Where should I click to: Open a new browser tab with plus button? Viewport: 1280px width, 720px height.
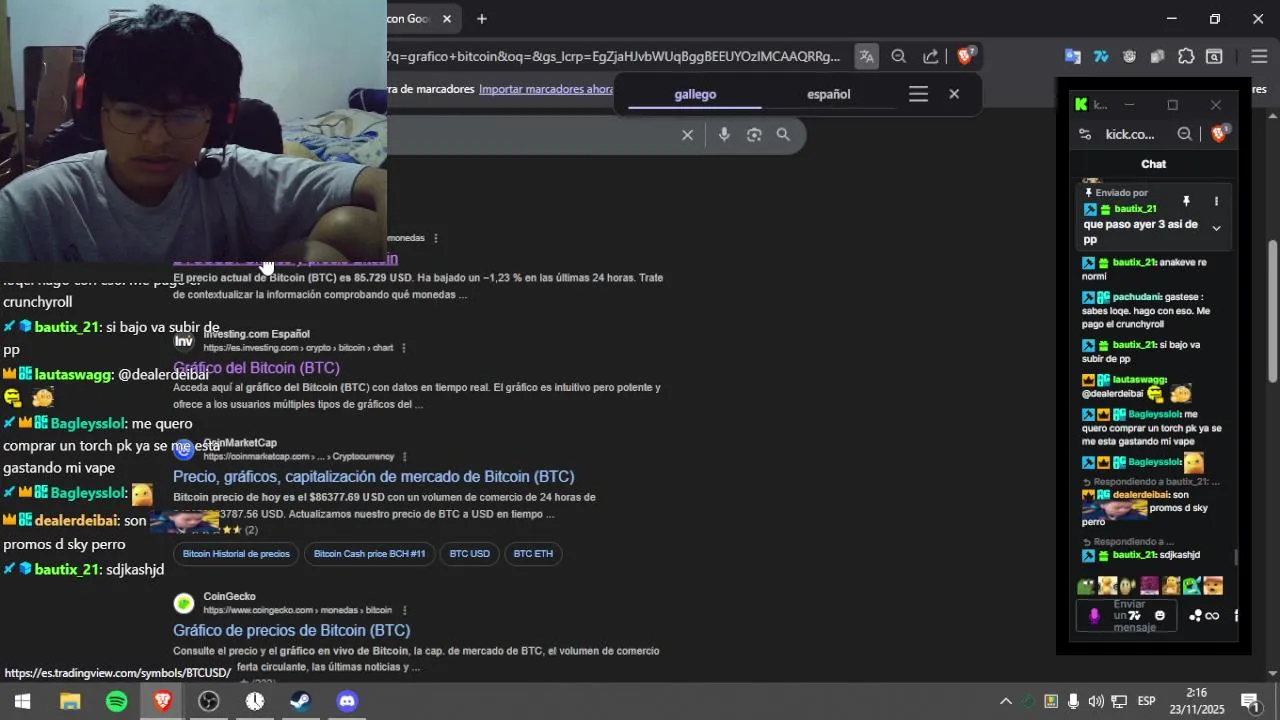(x=482, y=19)
